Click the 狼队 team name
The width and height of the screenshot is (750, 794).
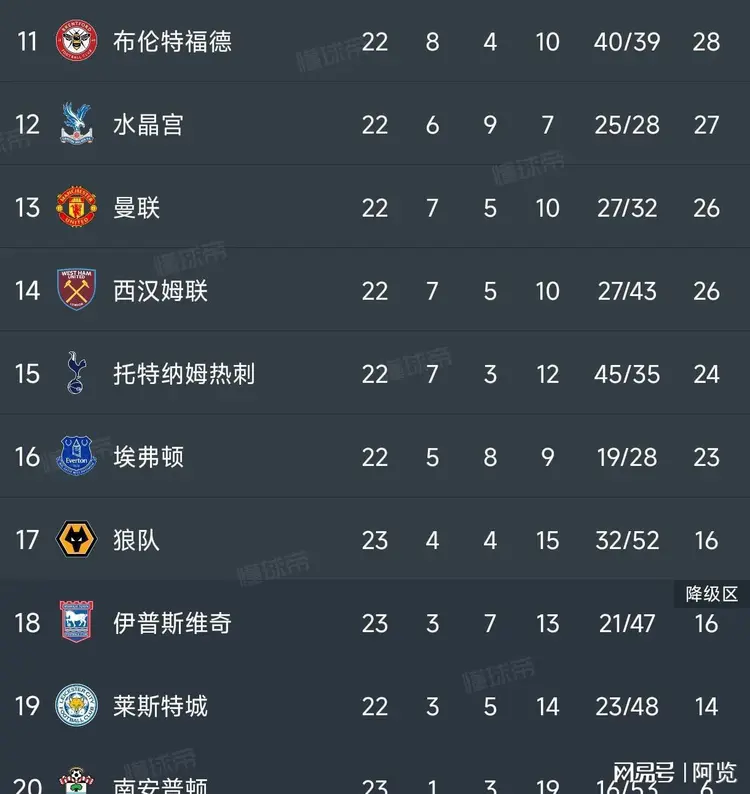click(x=137, y=540)
